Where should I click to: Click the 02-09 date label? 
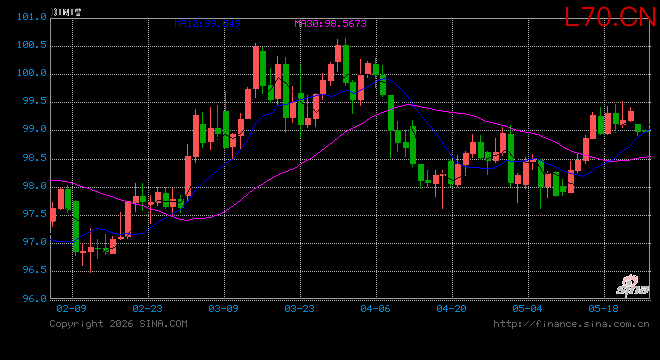tap(71, 309)
